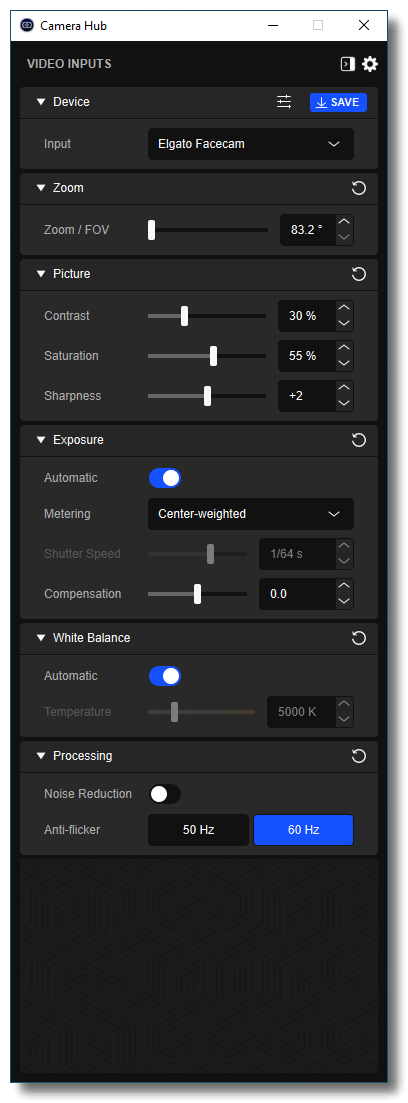
Task: Collapse the Picture section
Action: pyautogui.click(x=41, y=274)
